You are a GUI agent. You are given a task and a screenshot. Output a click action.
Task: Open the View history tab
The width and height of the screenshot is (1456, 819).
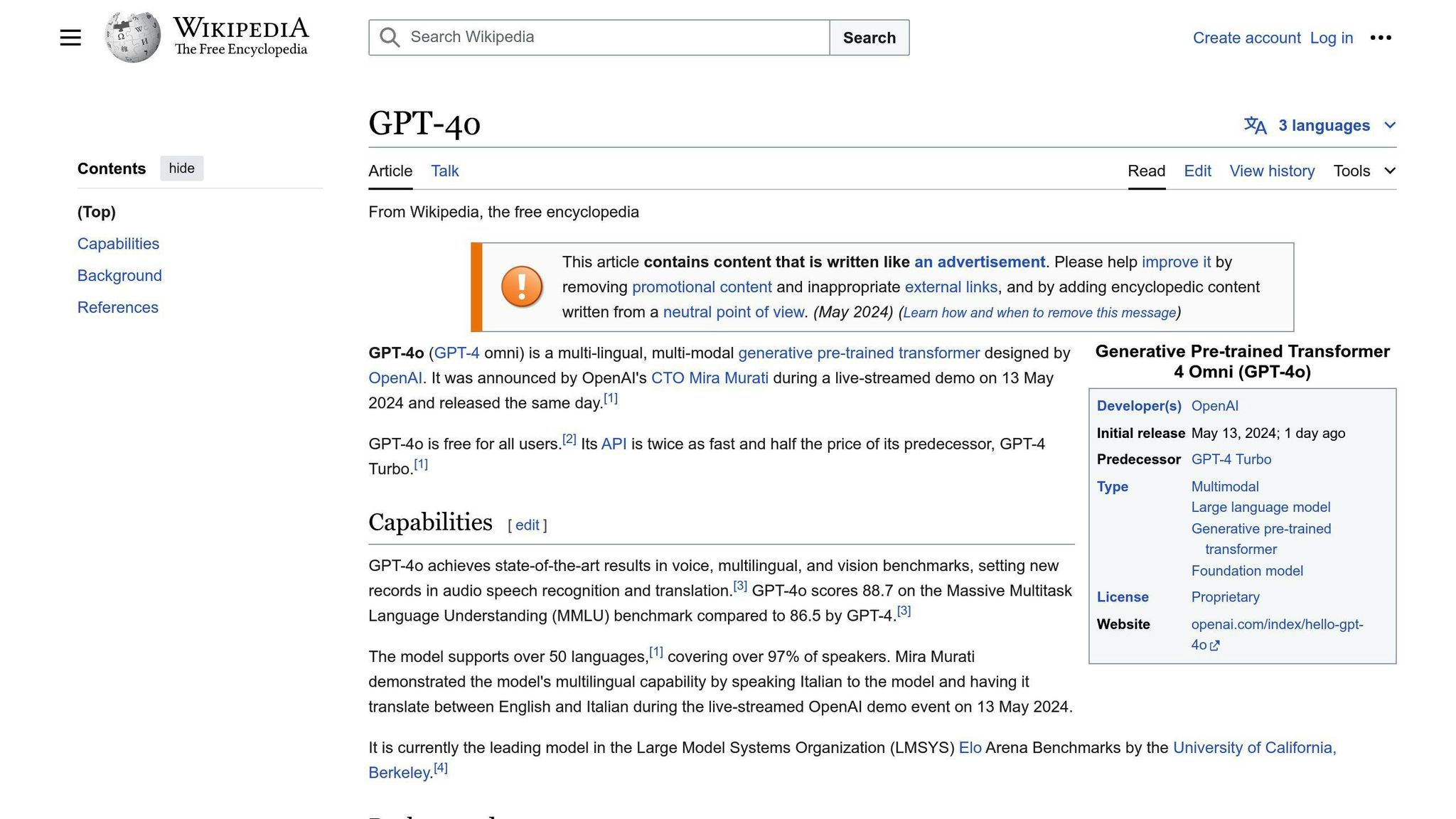[x=1272, y=171]
